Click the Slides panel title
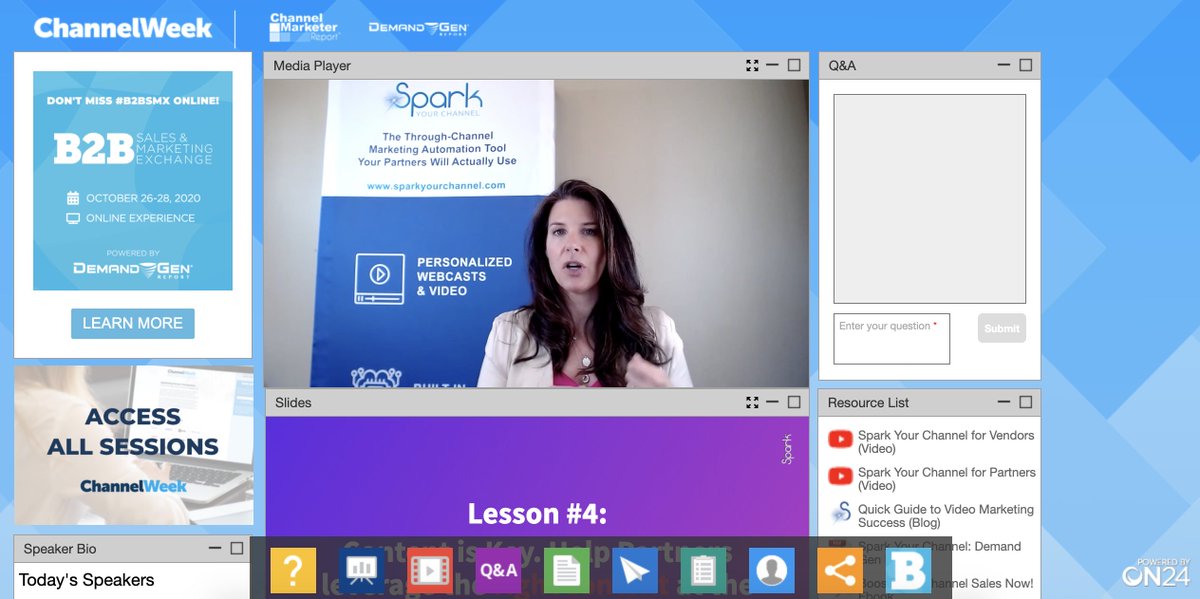The width and height of the screenshot is (1200, 599). [x=293, y=403]
